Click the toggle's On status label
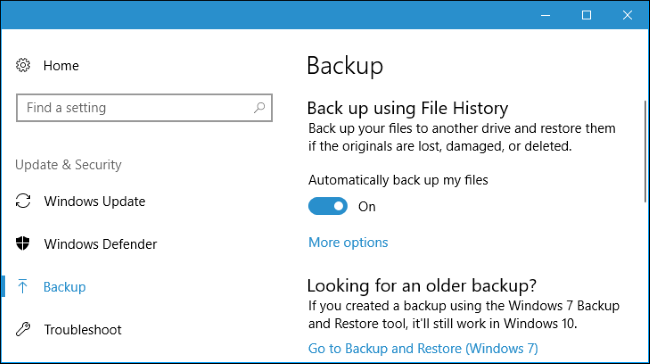 coord(367,206)
